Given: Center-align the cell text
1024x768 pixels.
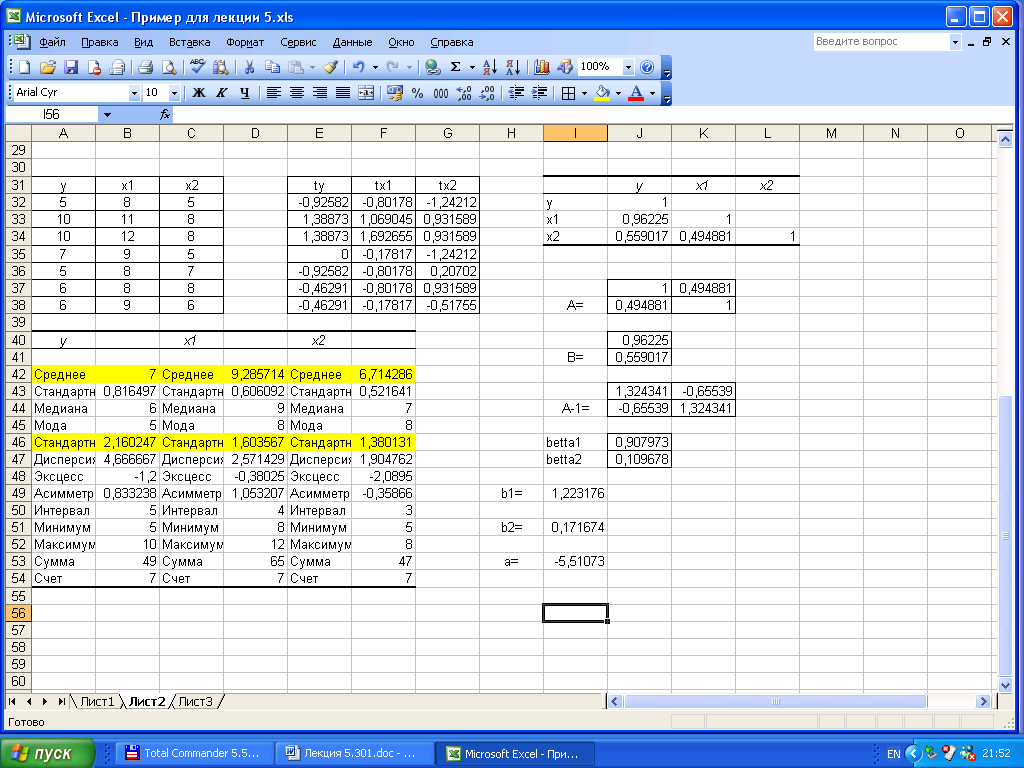Looking at the screenshot, I should pyautogui.click(x=296, y=93).
